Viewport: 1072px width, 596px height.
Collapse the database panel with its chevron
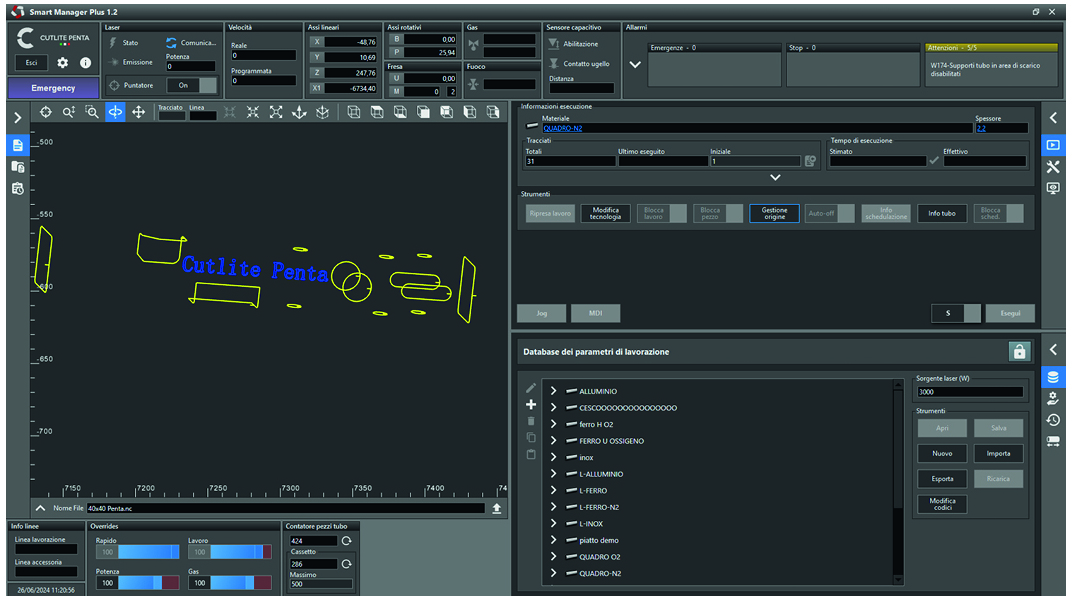(x=1053, y=350)
